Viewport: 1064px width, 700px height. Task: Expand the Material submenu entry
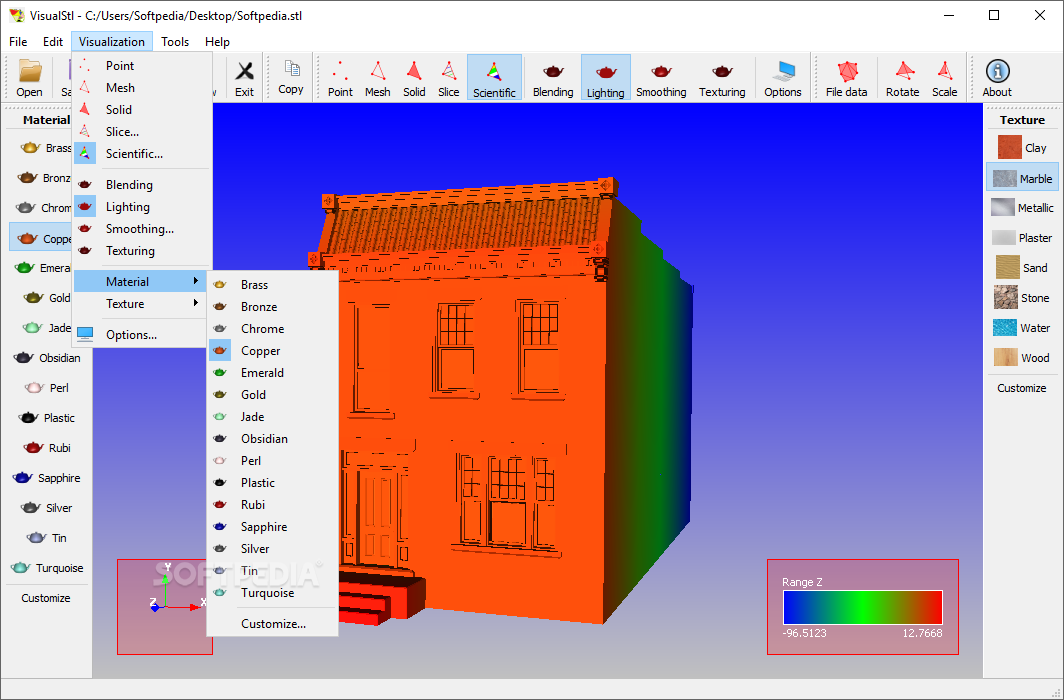(x=142, y=281)
